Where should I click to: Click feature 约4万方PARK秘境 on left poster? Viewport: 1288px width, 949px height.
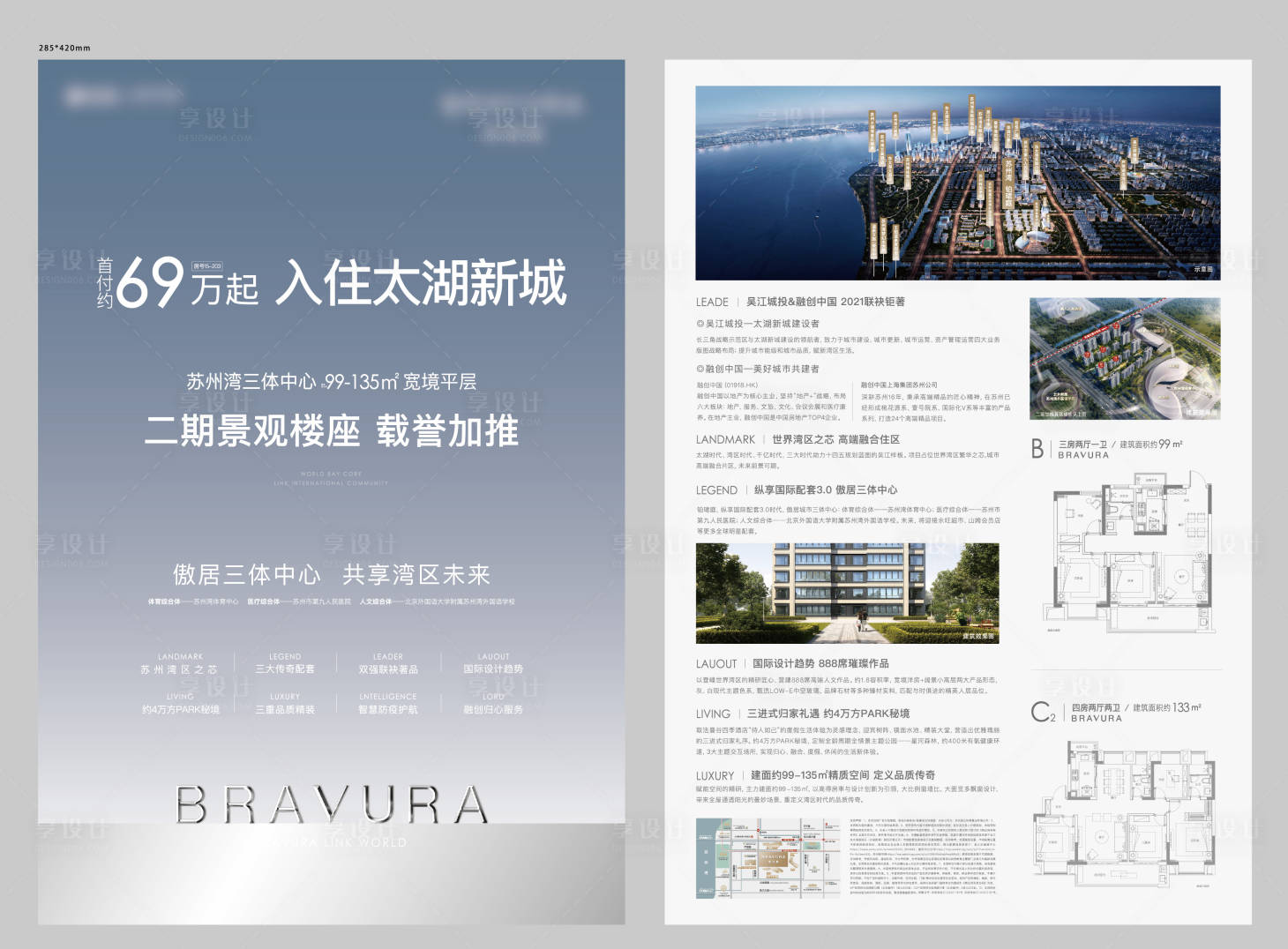[x=180, y=709]
